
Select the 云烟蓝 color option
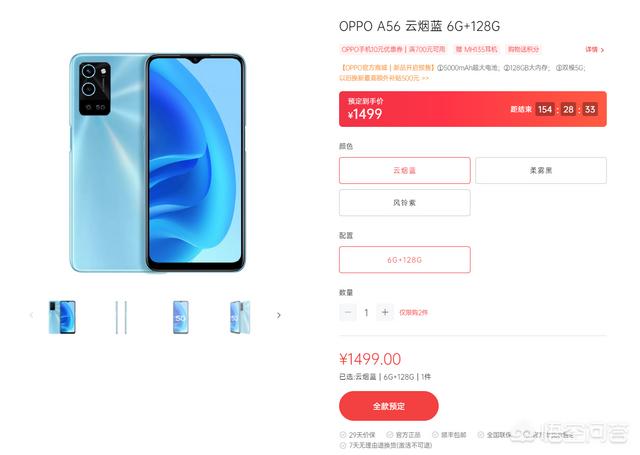tap(404, 170)
